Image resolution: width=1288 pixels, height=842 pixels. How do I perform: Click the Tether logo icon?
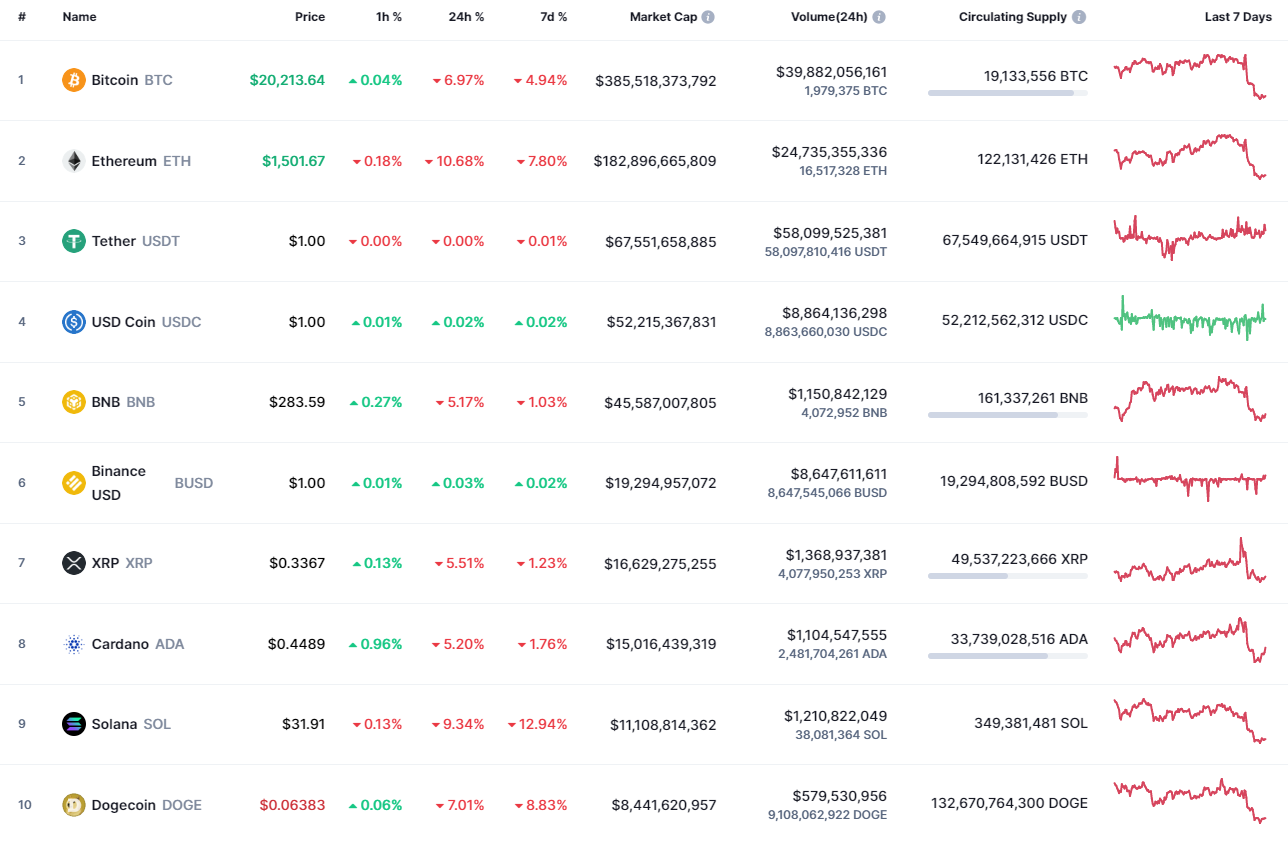(73, 240)
